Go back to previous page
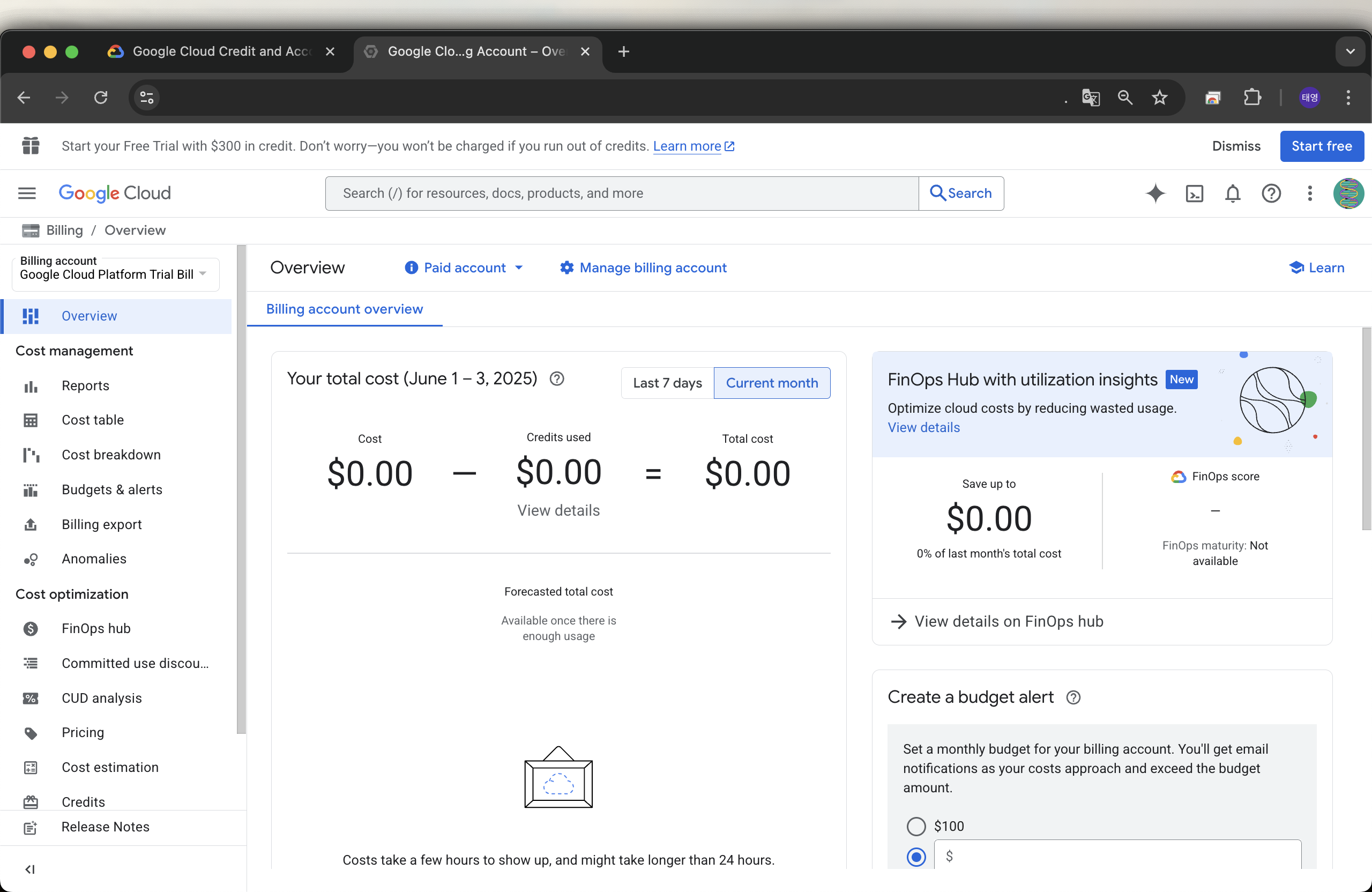This screenshot has height=892, width=1372. point(24,98)
